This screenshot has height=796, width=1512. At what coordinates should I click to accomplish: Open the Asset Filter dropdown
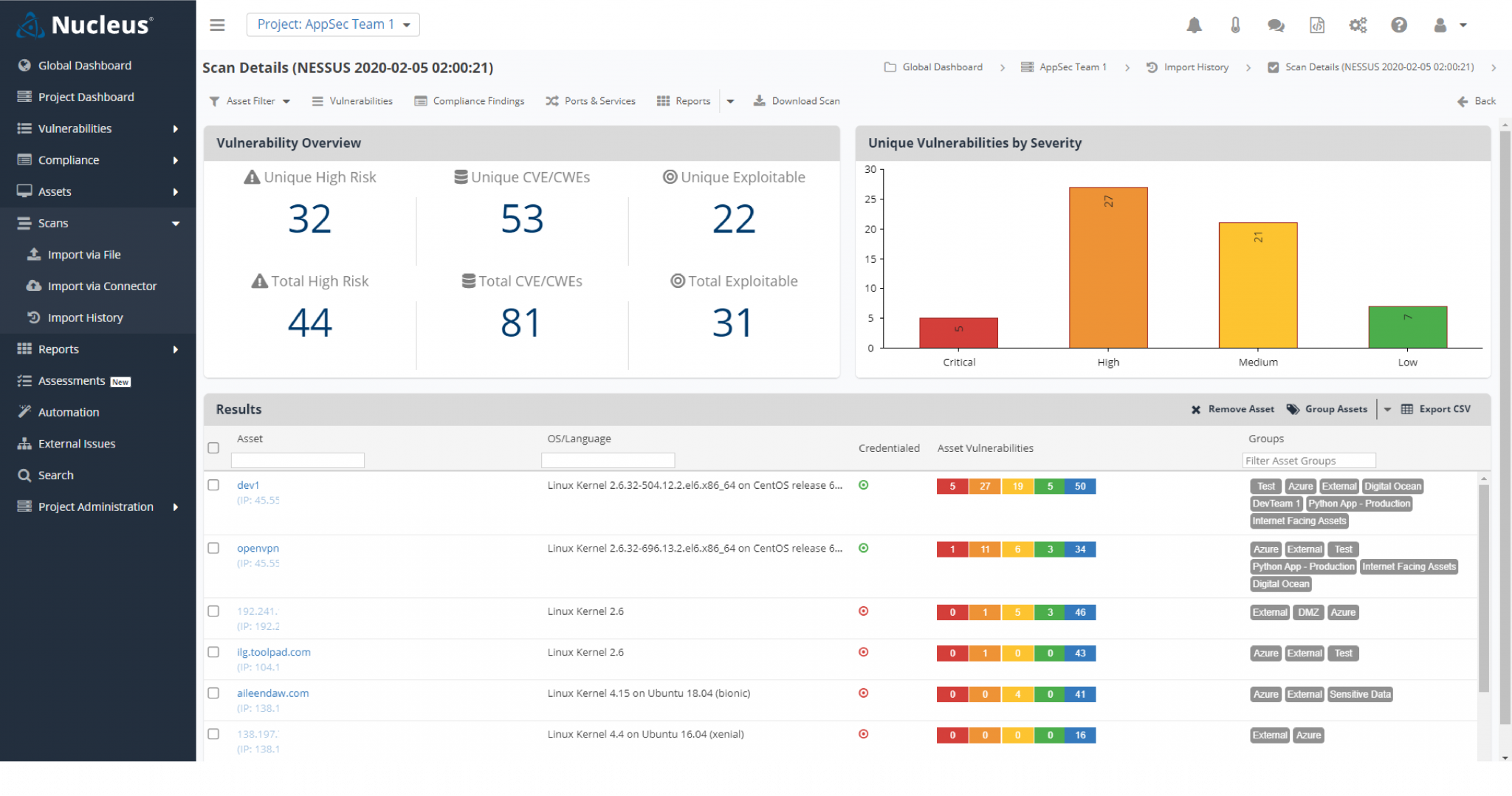point(250,101)
